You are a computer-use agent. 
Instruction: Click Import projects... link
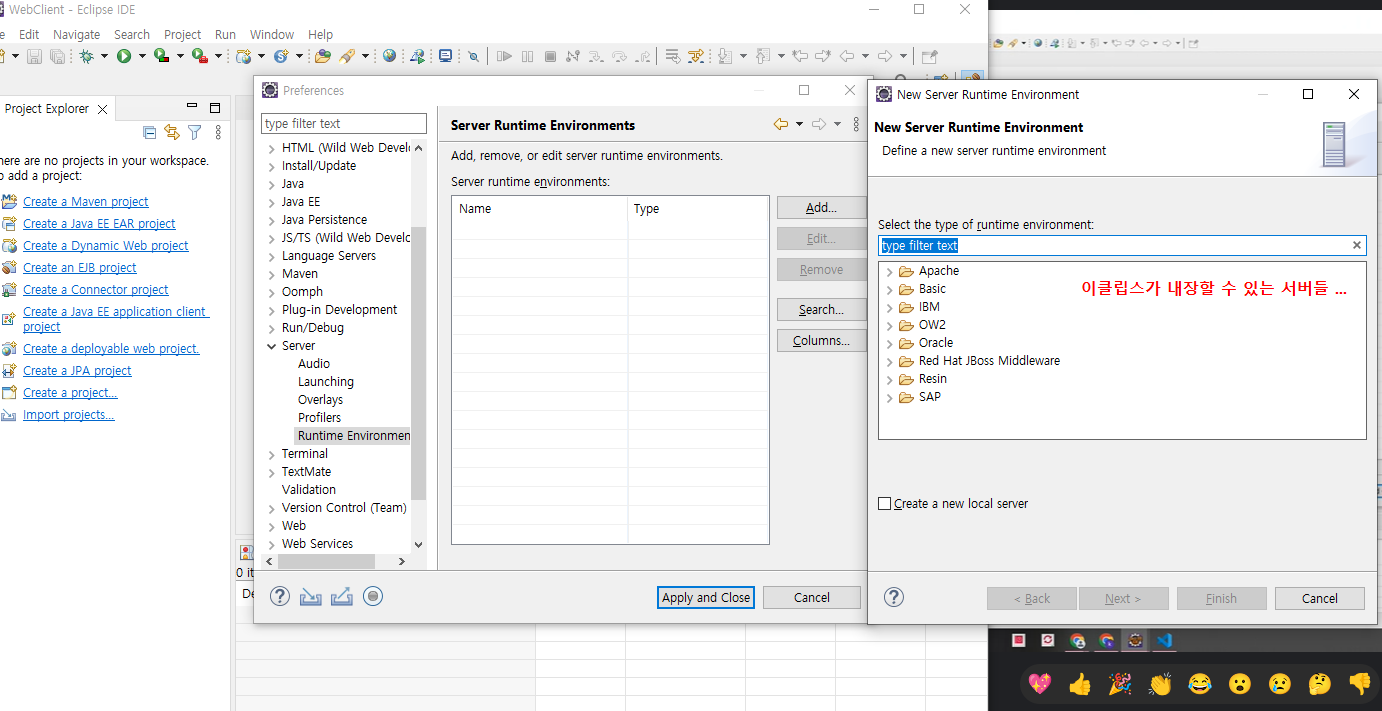[69, 415]
